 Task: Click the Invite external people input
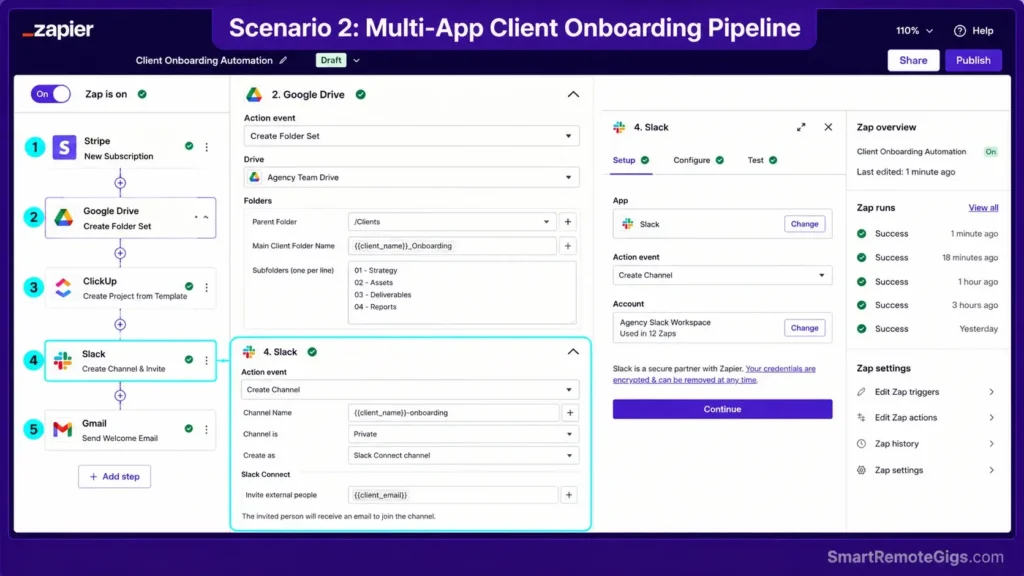[453, 495]
